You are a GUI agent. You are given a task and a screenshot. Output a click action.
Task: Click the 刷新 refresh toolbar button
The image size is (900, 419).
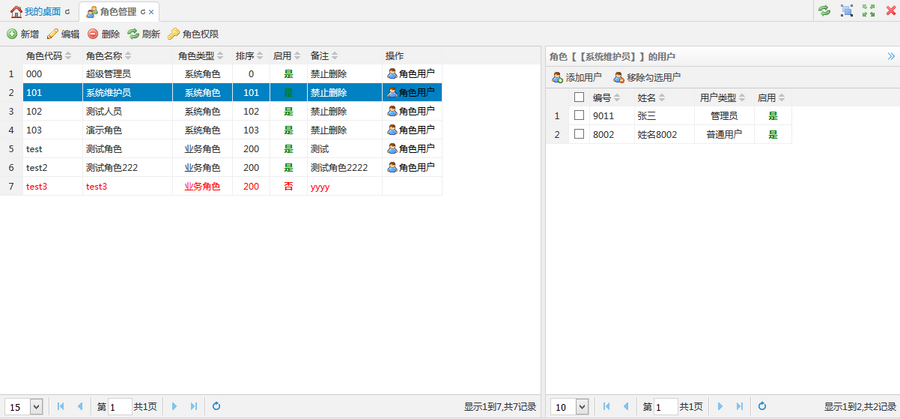144,34
